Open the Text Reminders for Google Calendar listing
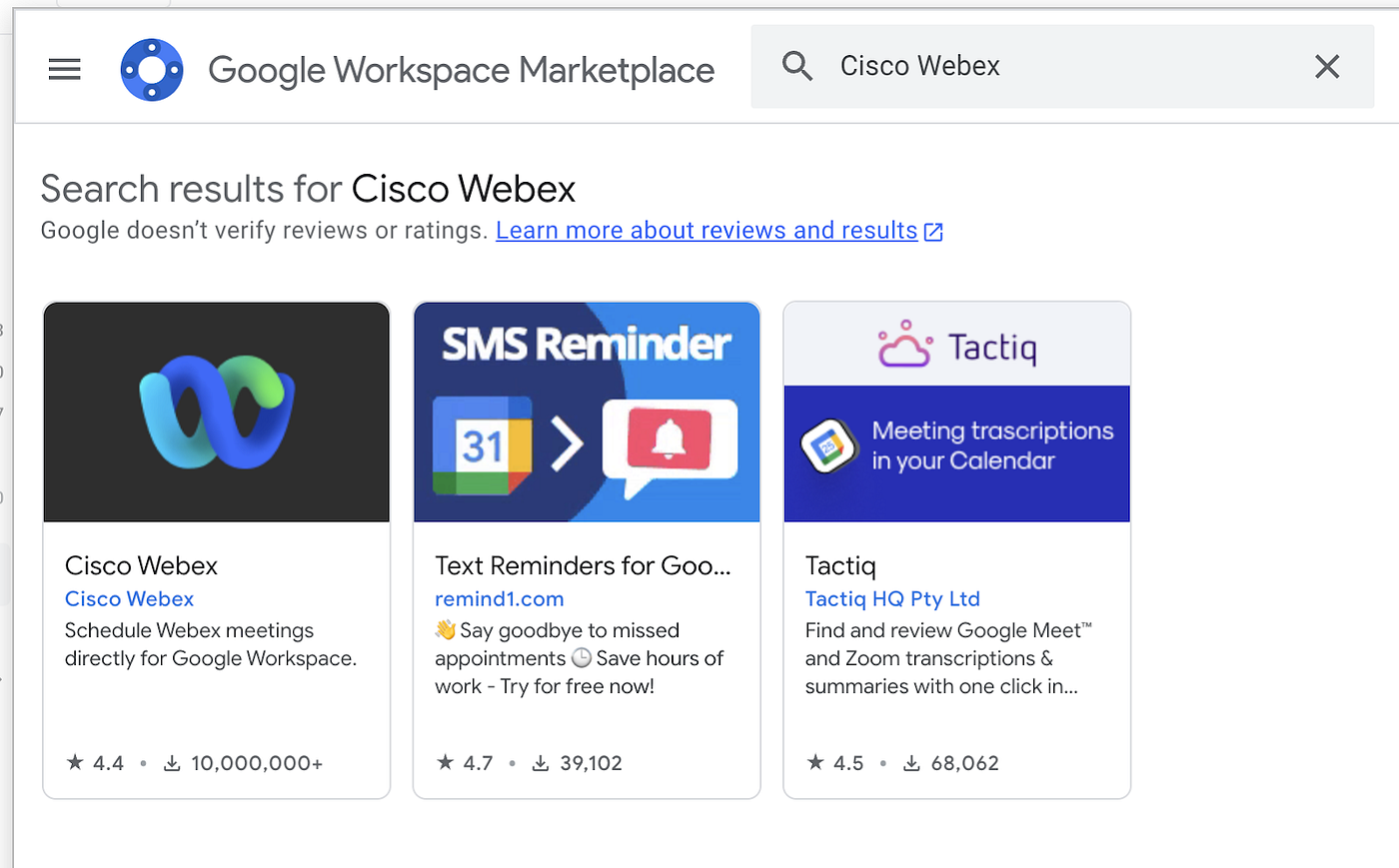 tap(584, 565)
